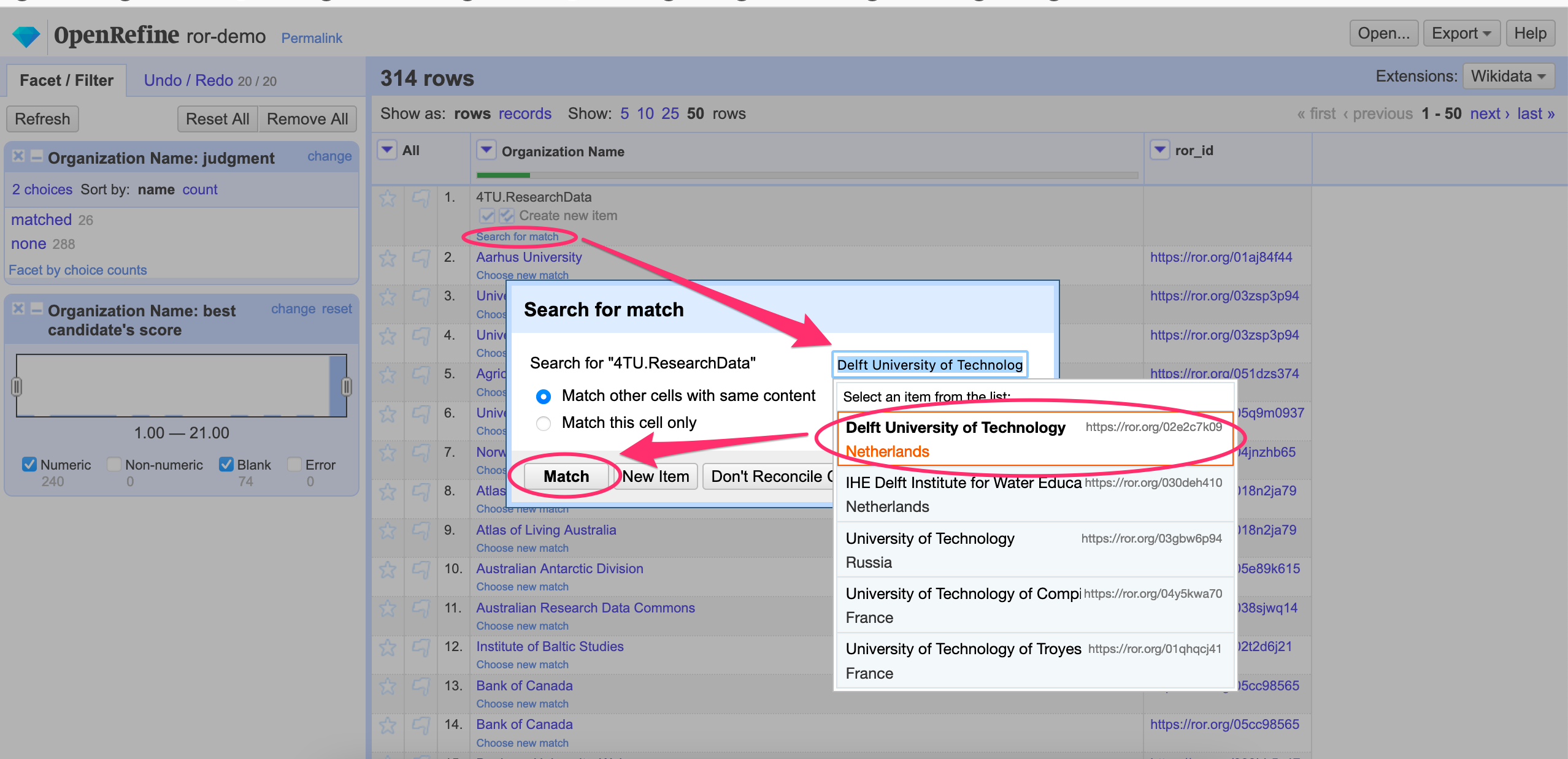This screenshot has height=759, width=1568.
Task: Flag row 2 Aarhus University
Action: click(421, 258)
